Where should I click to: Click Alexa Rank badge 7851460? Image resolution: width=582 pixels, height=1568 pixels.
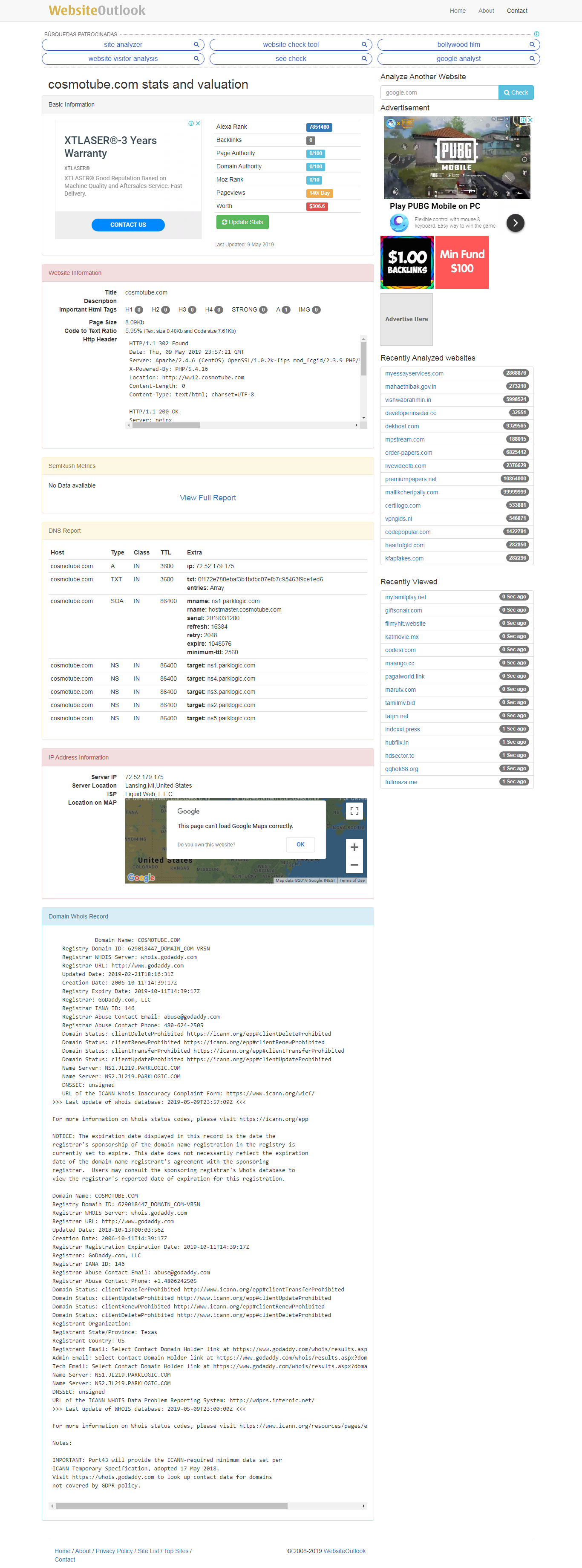(x=319, y=127)
